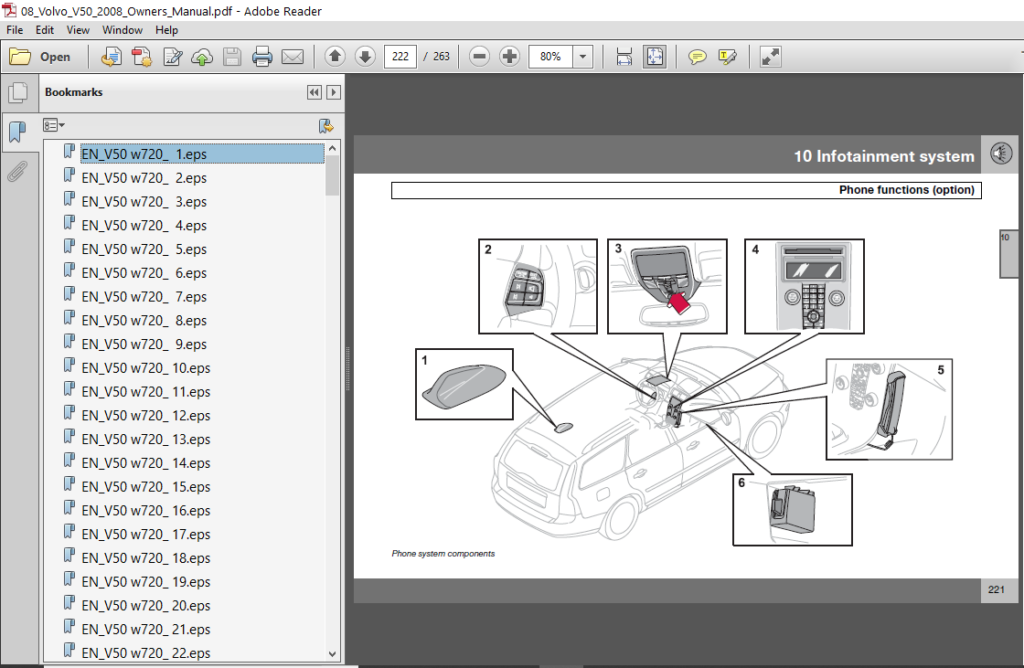This screenshot has height=668, width=1024.
Task: Open the Attachments paperclip panel
Action: [18, 172]
